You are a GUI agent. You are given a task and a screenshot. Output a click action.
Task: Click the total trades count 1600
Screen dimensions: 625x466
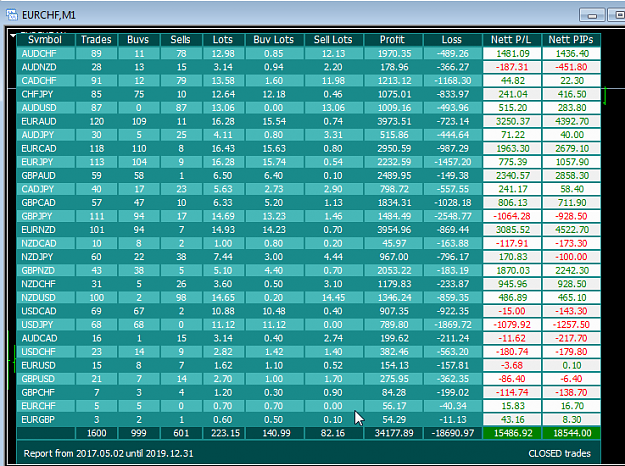[96, 433]
